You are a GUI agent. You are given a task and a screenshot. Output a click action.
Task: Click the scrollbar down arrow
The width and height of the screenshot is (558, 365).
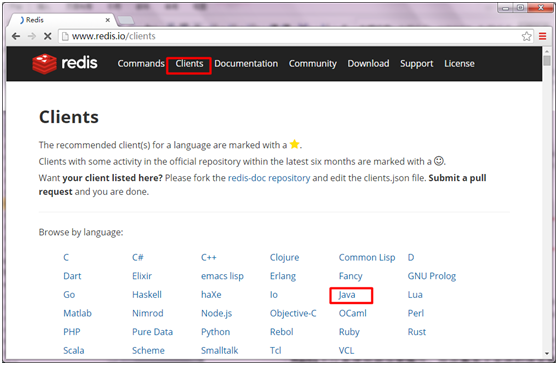click(547, 353)
